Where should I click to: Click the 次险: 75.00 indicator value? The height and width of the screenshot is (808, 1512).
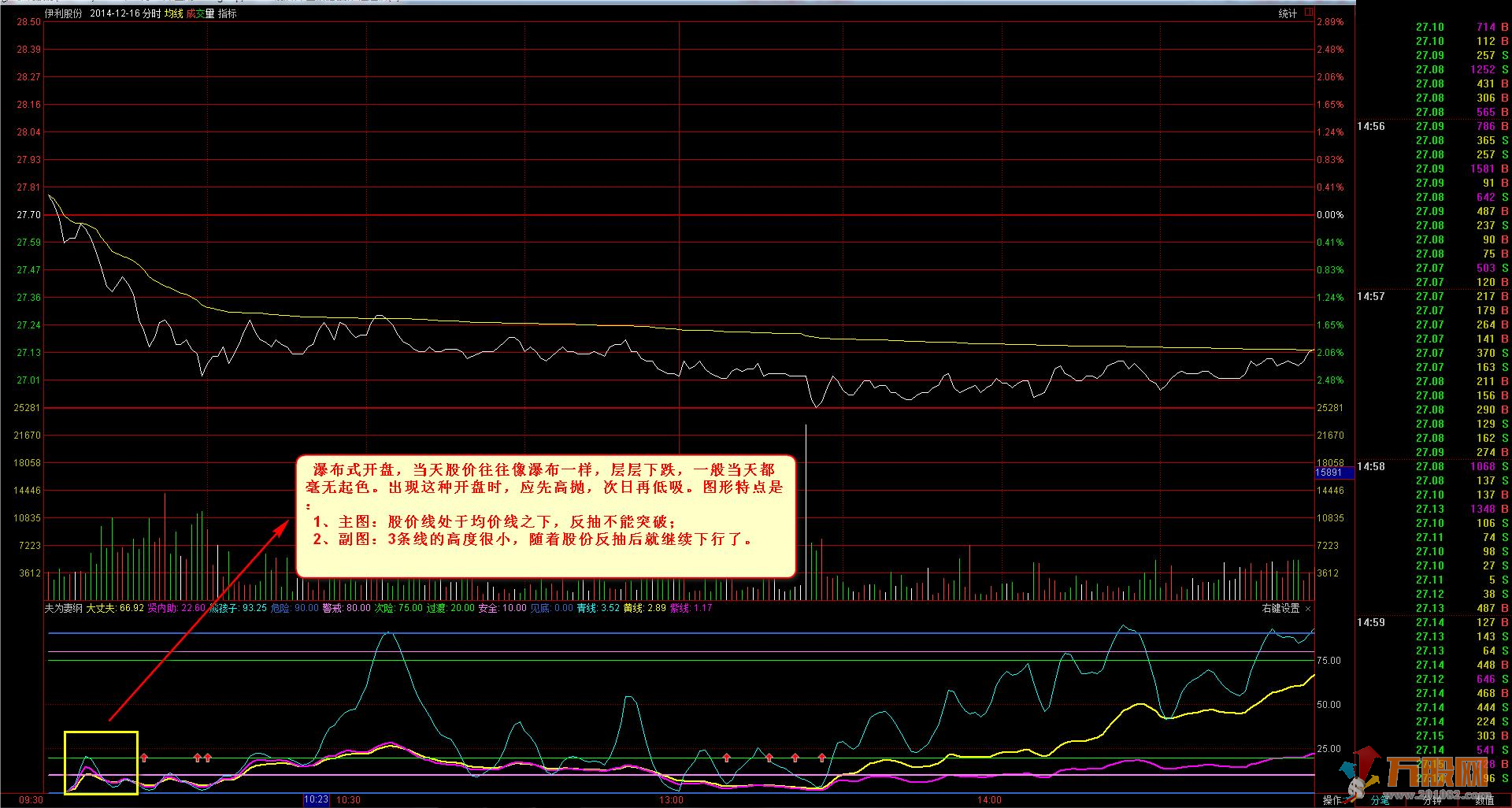(x=398, y=608)
